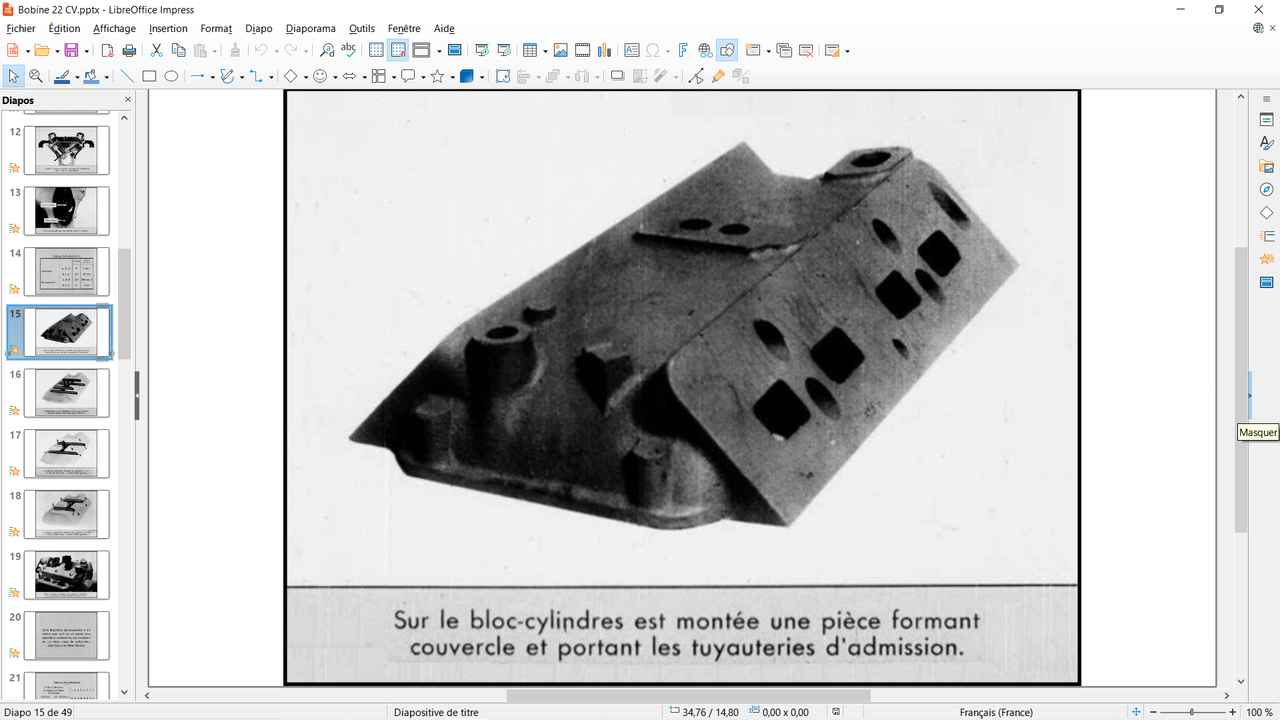
Task: Click the Masquer sidebar hide handle
Action: click(x=1249, y=397)
